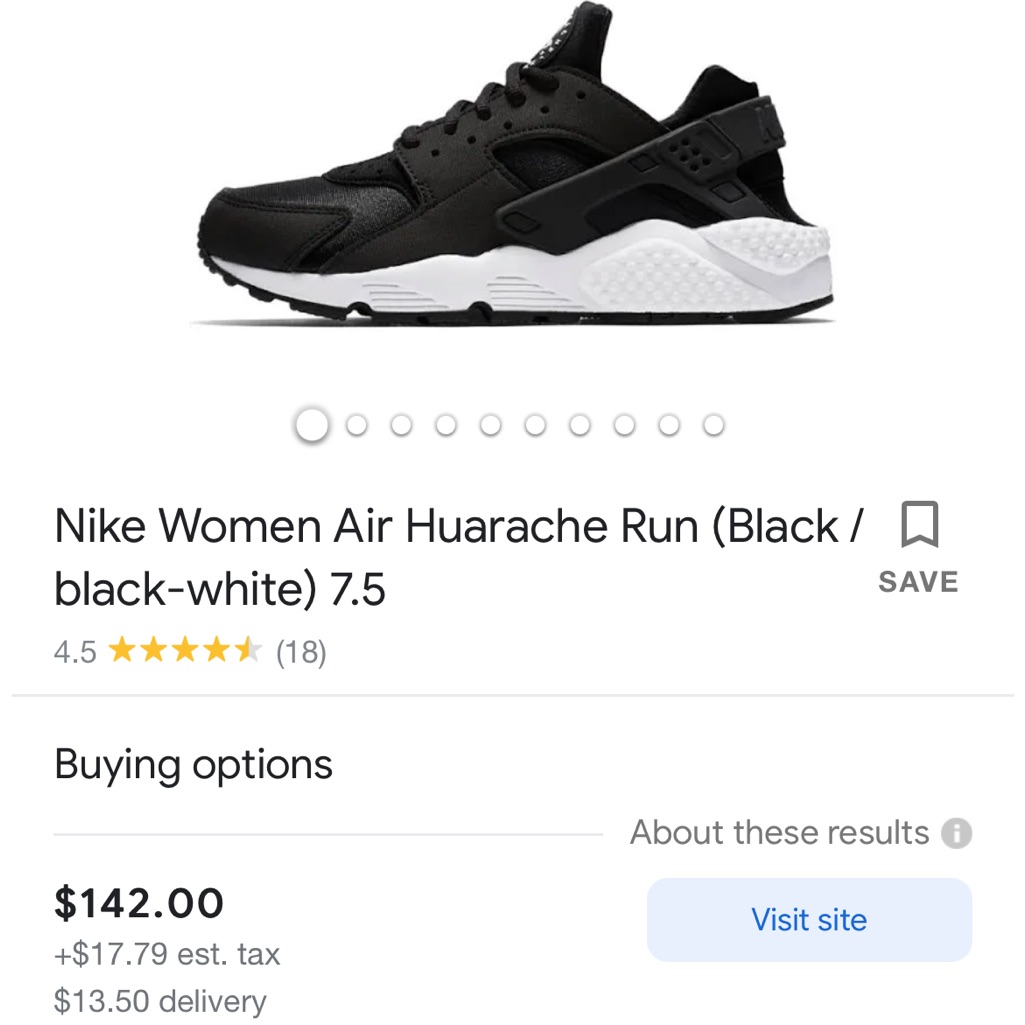Image resolution: width=1025 pixels, height=1025 pixels.
Task: Open the About these results info icon
Action: click(x=956, y=833)
